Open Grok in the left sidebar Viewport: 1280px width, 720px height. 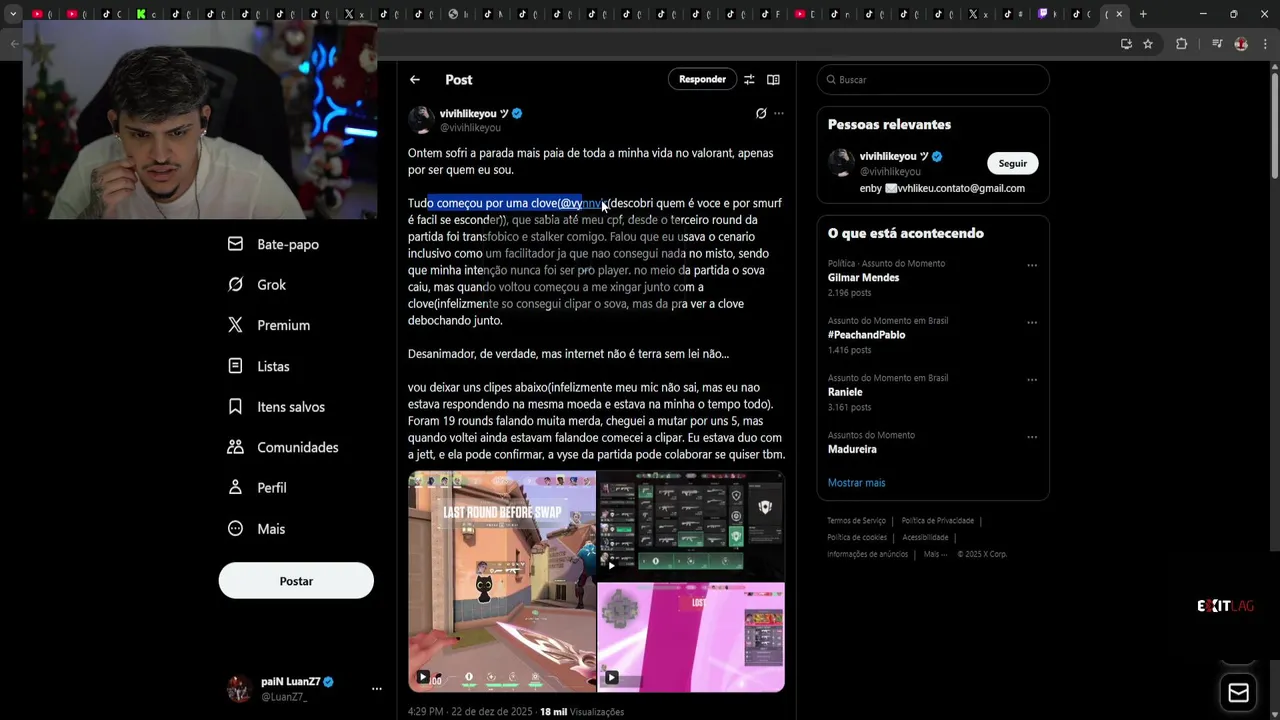tap(257, 285)
